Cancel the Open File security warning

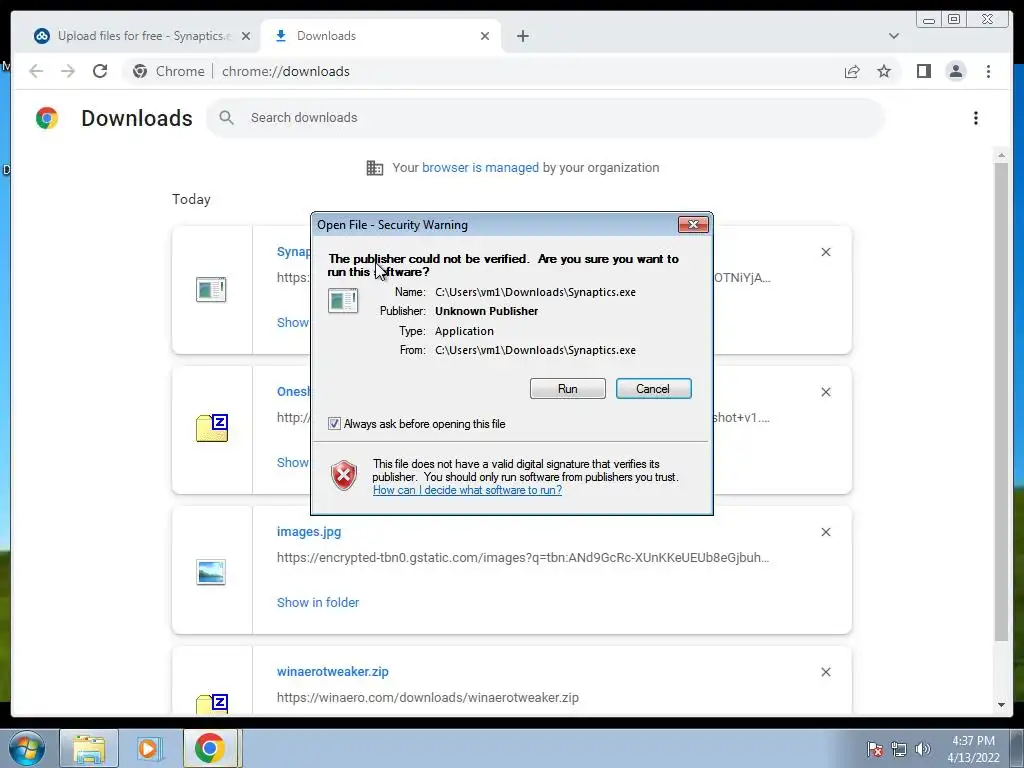653,389
